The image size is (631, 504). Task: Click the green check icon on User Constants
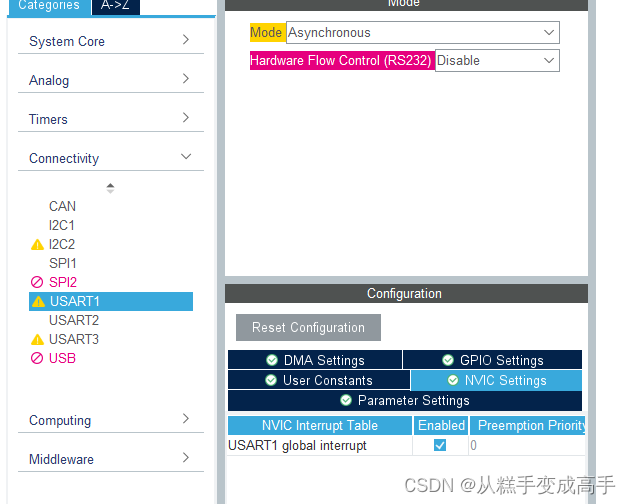point(271,380)
